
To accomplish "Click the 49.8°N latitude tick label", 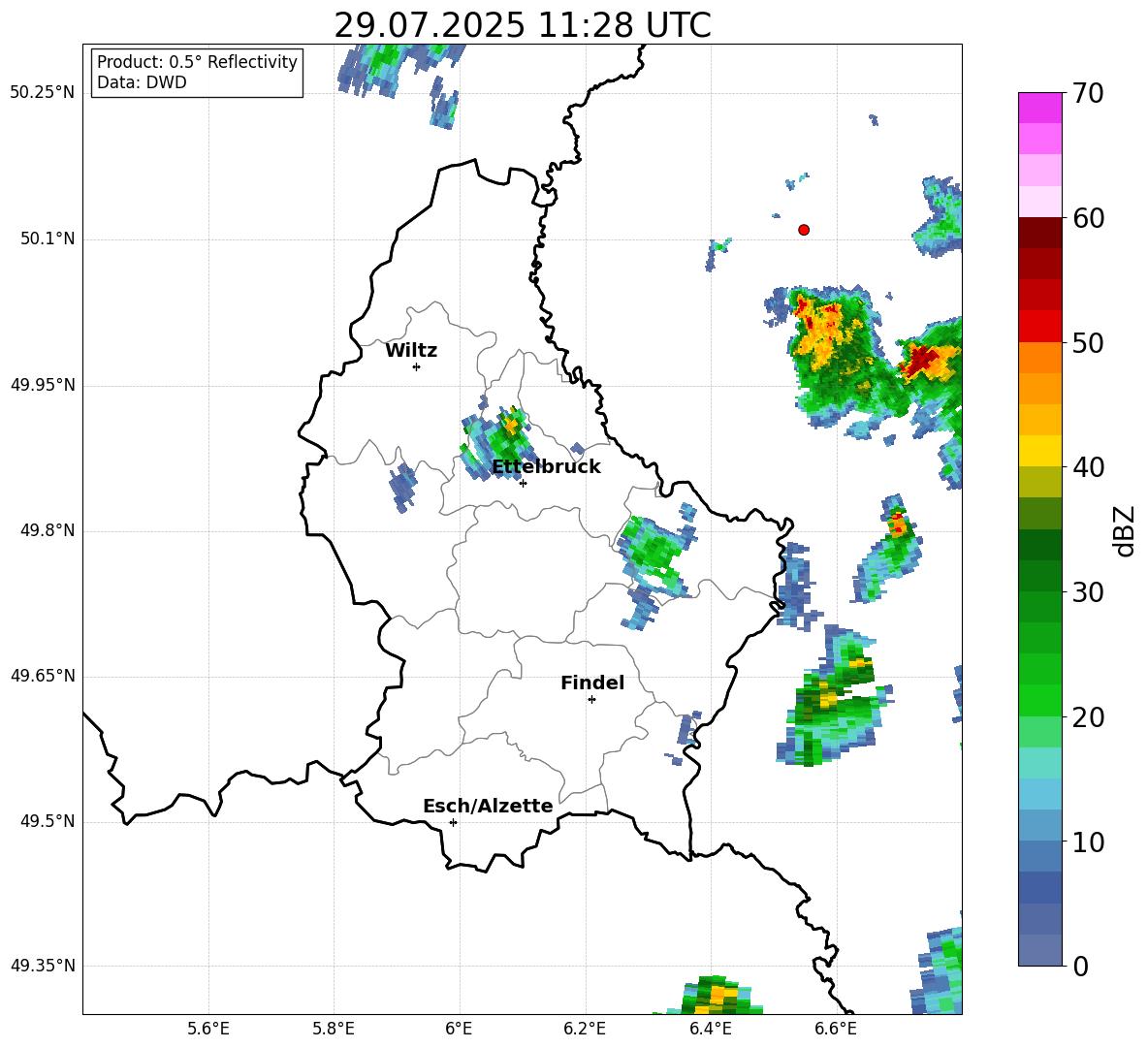I will coord(47,530).
